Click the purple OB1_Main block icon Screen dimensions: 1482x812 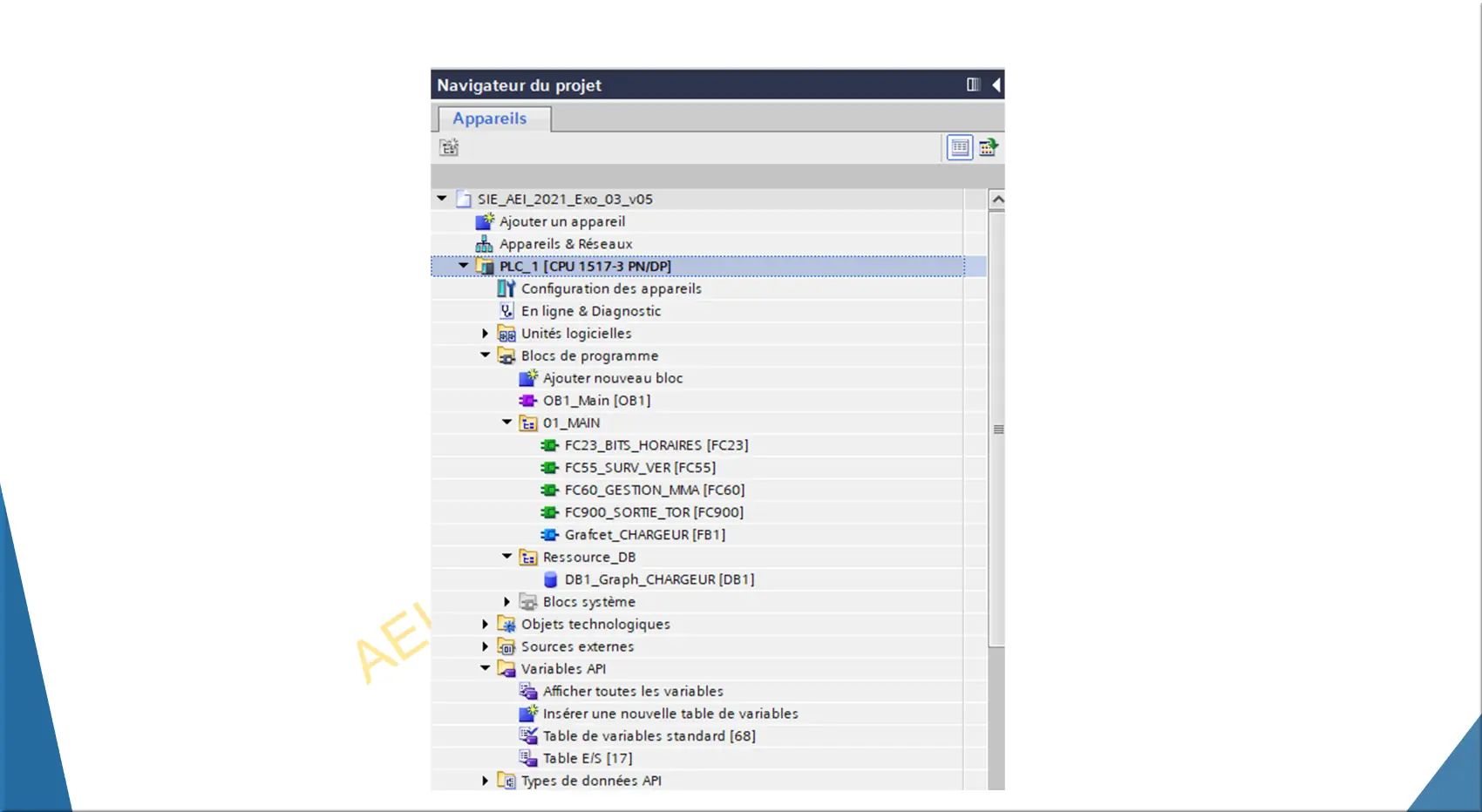point(528,401)
